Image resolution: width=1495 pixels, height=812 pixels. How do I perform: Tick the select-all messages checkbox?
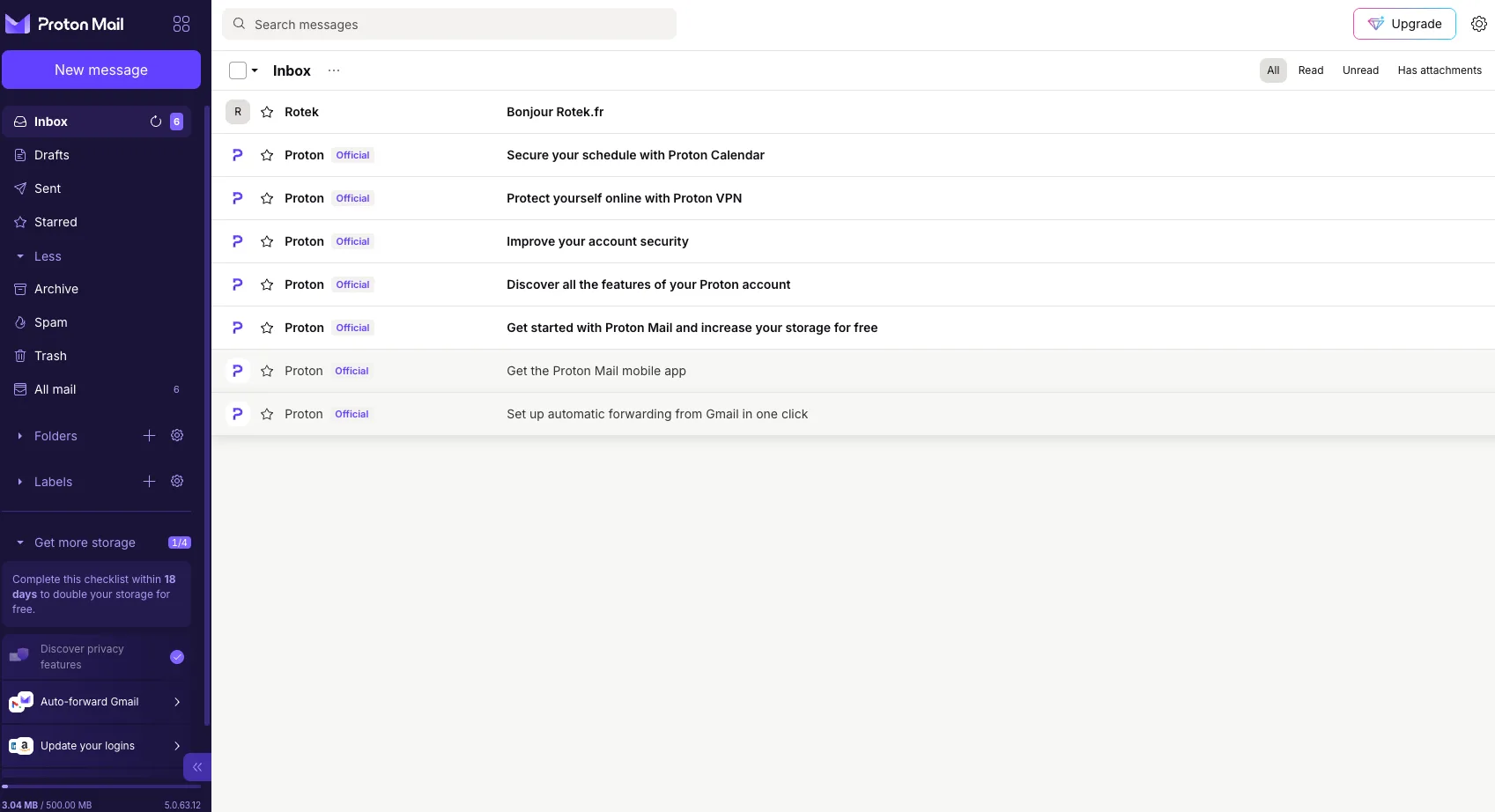point(238,70)
